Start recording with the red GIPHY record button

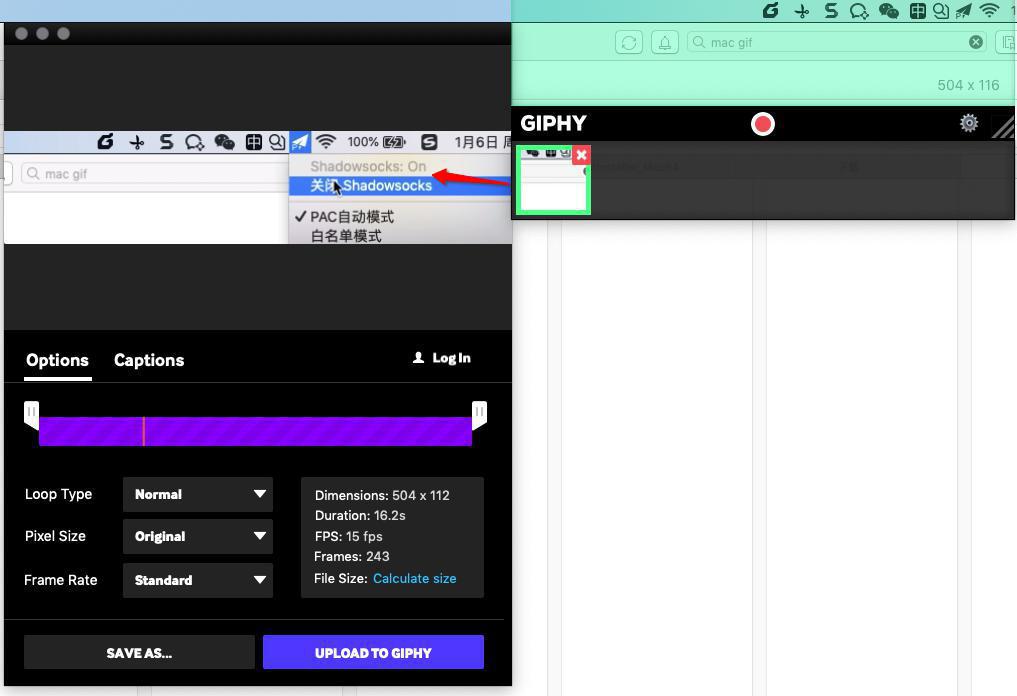click(763, 124)
